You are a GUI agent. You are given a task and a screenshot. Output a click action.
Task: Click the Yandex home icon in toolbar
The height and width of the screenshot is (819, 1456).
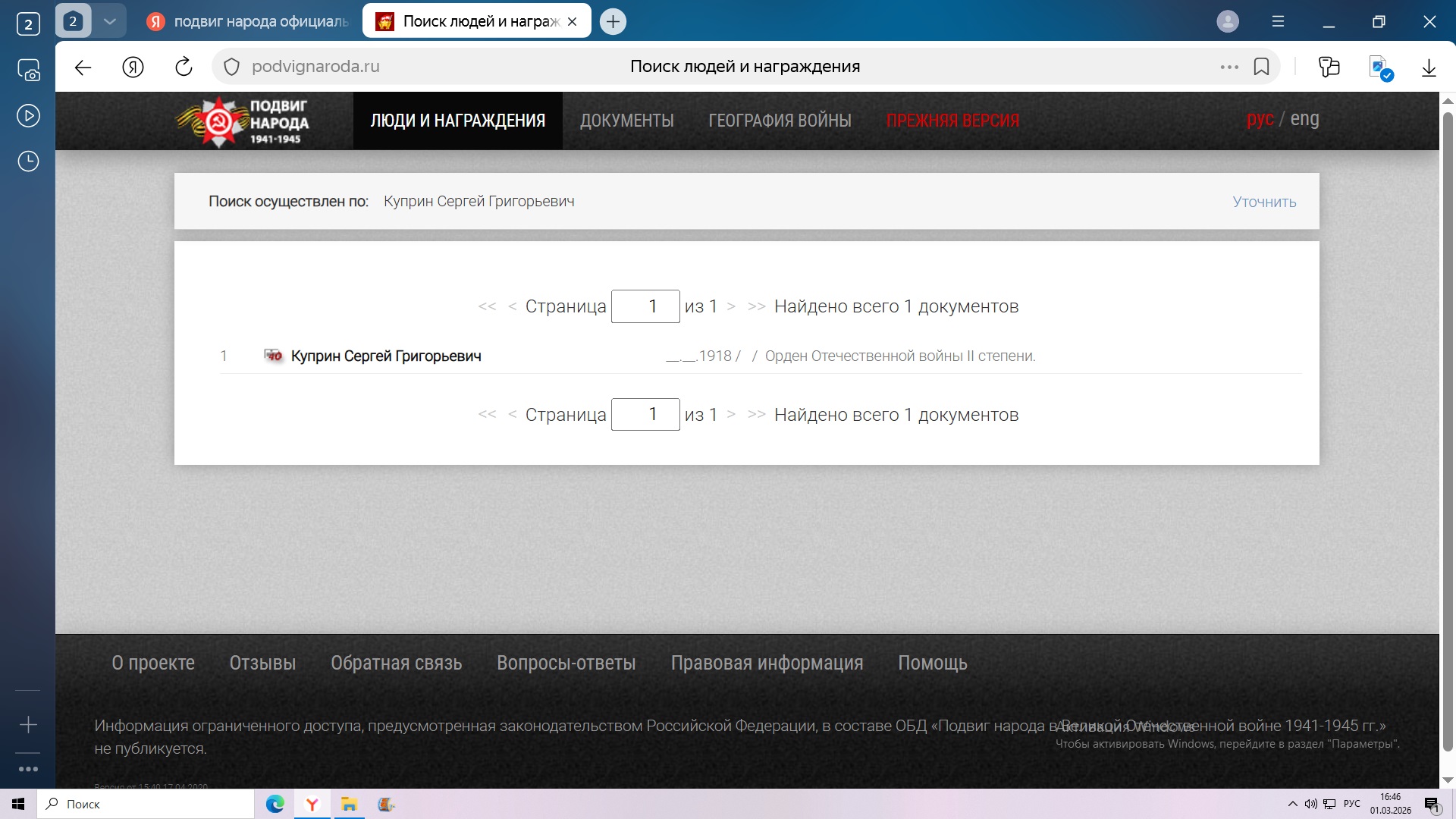click(133, 67)
